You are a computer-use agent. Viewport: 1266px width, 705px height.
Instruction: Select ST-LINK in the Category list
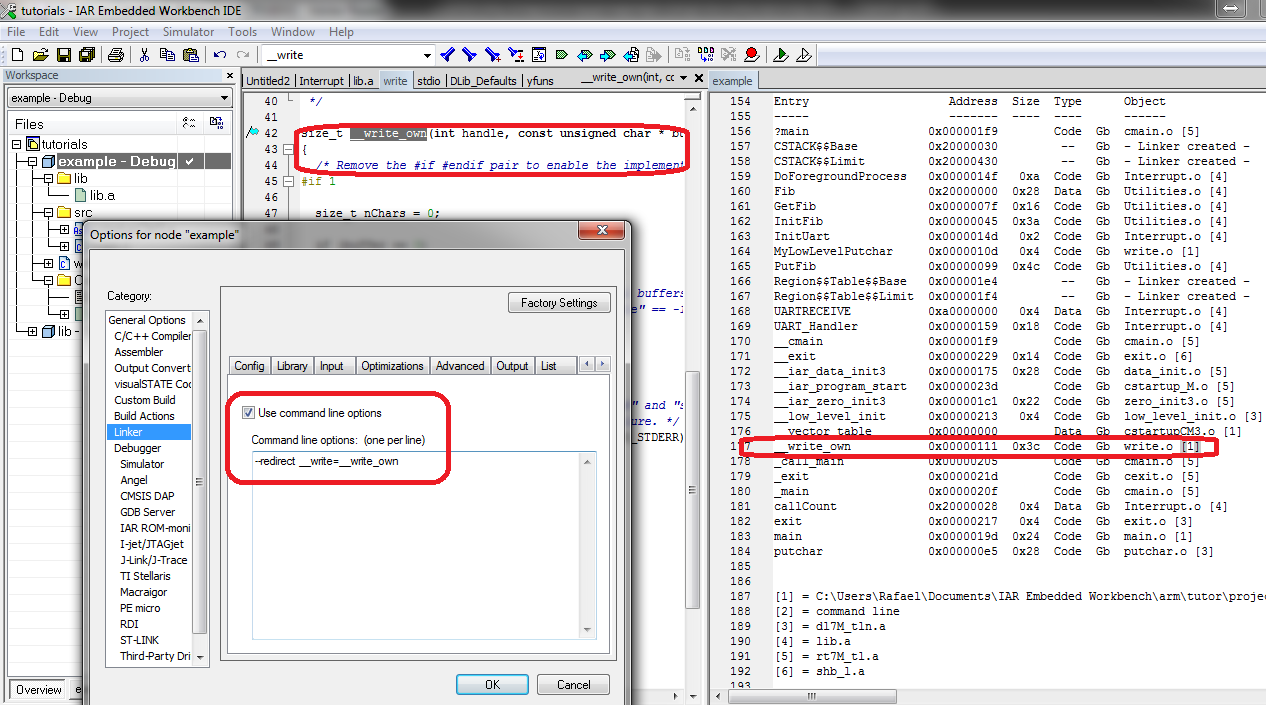click(x=139, y=640)
